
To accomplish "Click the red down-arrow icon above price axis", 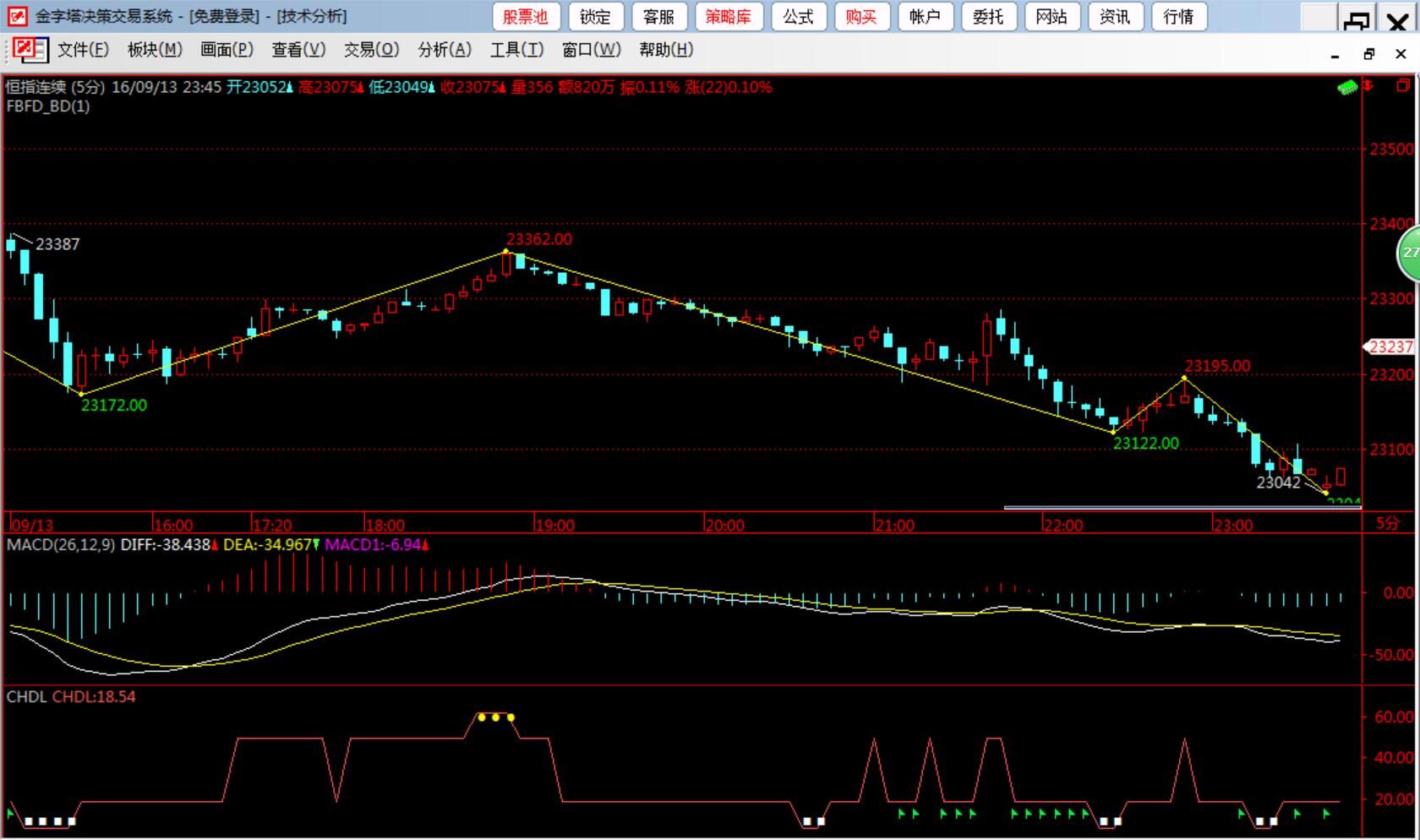I will point(1369,86).
